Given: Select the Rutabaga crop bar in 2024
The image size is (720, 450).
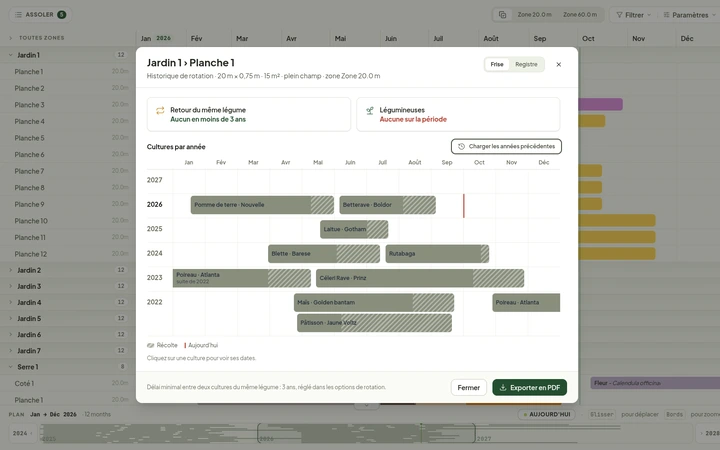Looking at the screenshot, I should [x=437, y=253].
